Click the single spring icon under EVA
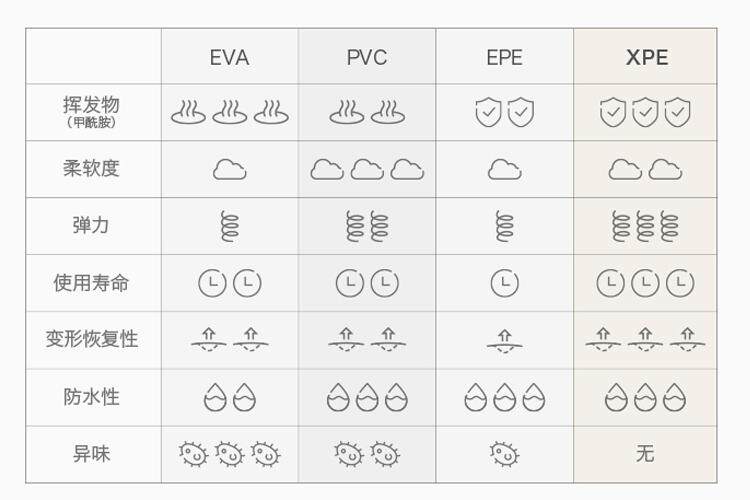 (229, 226)
